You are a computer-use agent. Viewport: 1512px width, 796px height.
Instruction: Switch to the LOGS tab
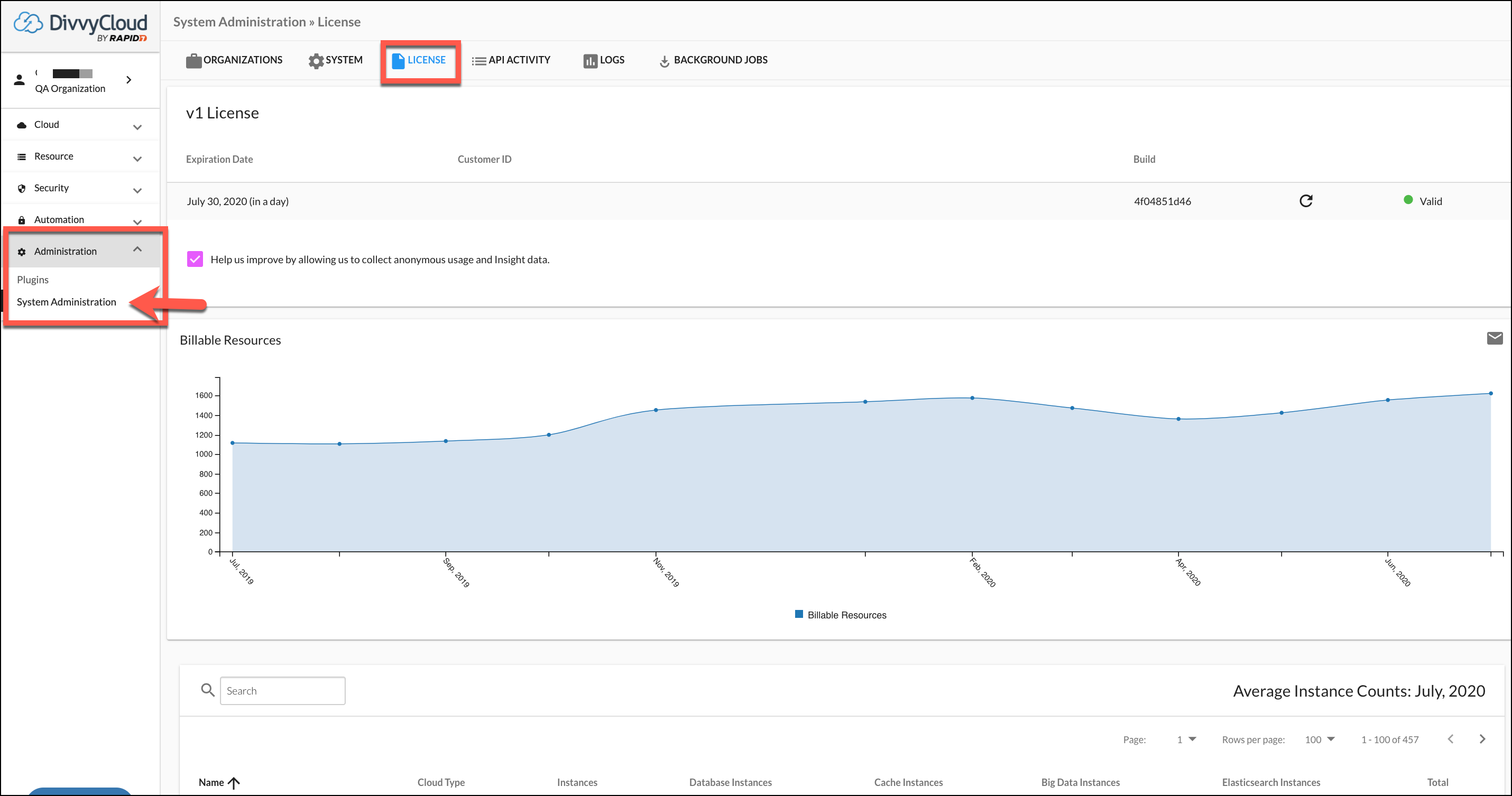click(612, 60)
